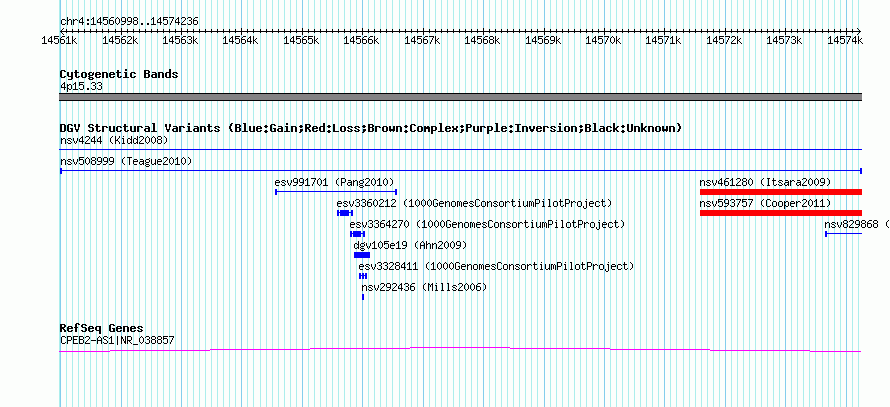Select the 14574k ruler tick label
This screenshot has height=407, width=890.
pyautogui.click(x=846, y=40)
